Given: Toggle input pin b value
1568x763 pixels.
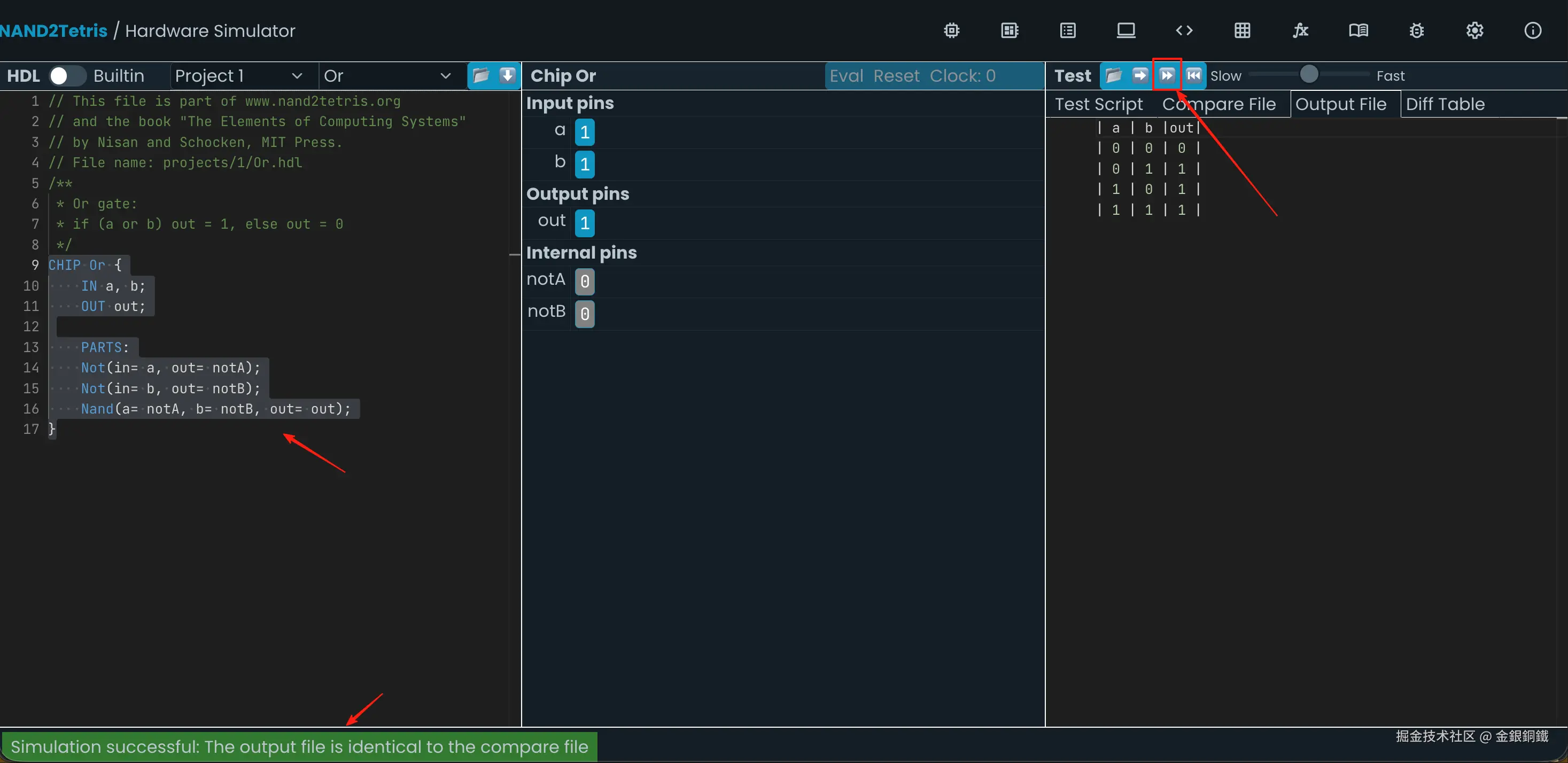Looking at the screenshot, I should tap(584, 163).
